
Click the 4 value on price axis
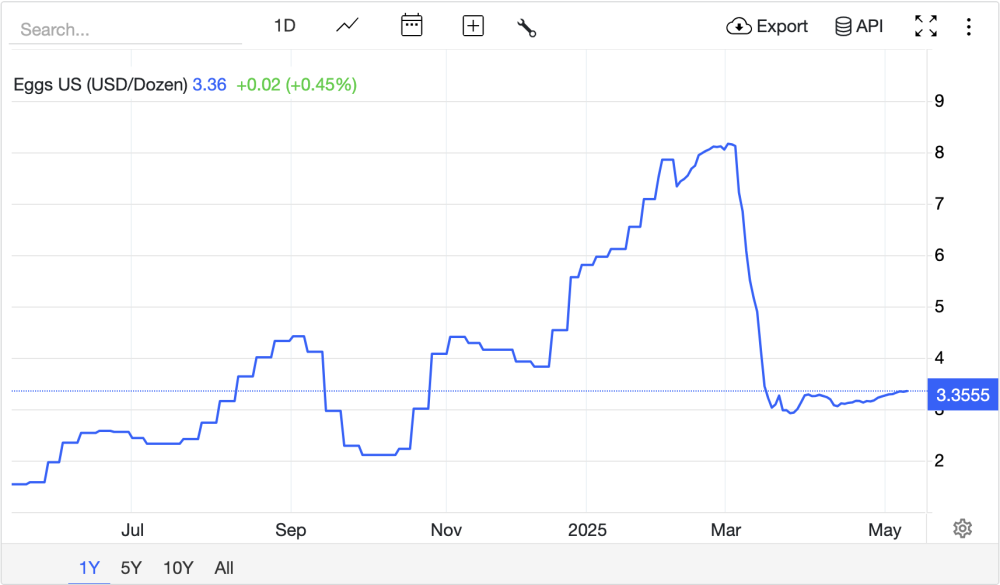coord(939,358)
